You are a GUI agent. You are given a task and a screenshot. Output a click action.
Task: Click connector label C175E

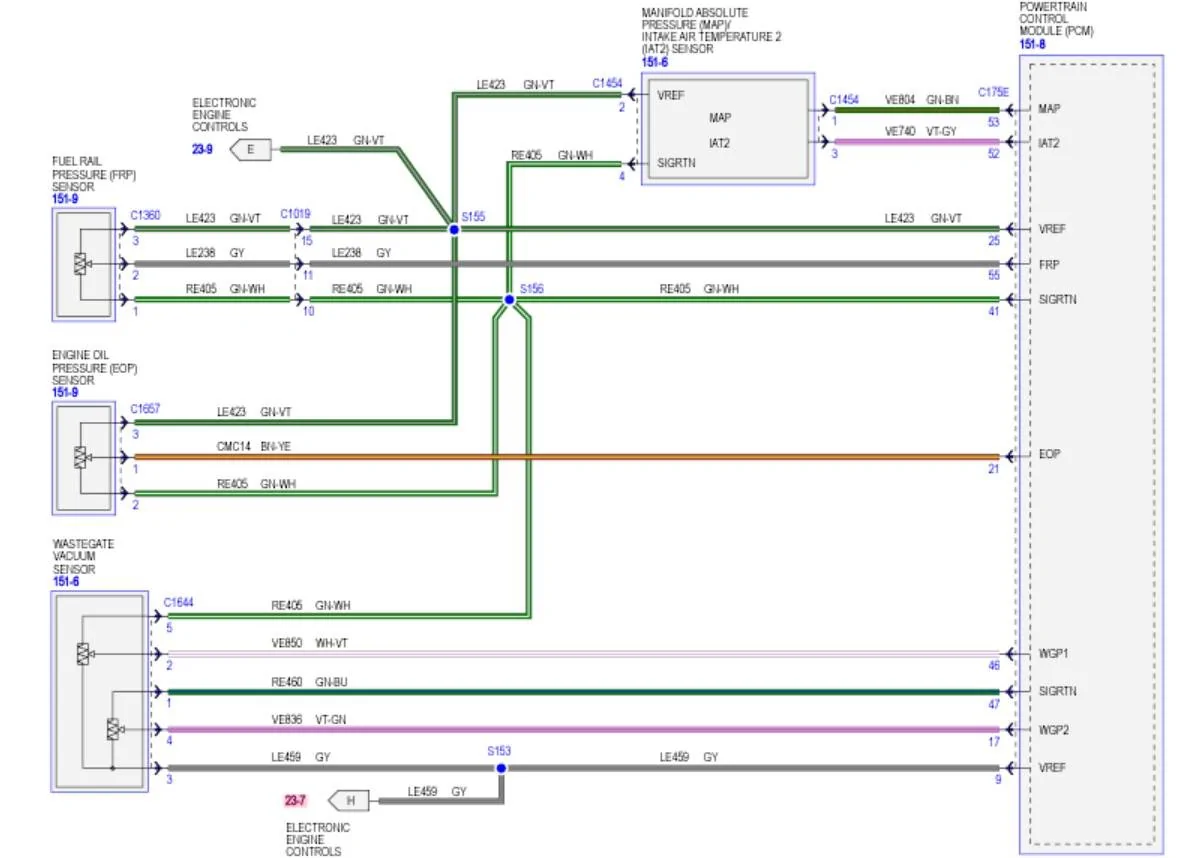(993, 91)
